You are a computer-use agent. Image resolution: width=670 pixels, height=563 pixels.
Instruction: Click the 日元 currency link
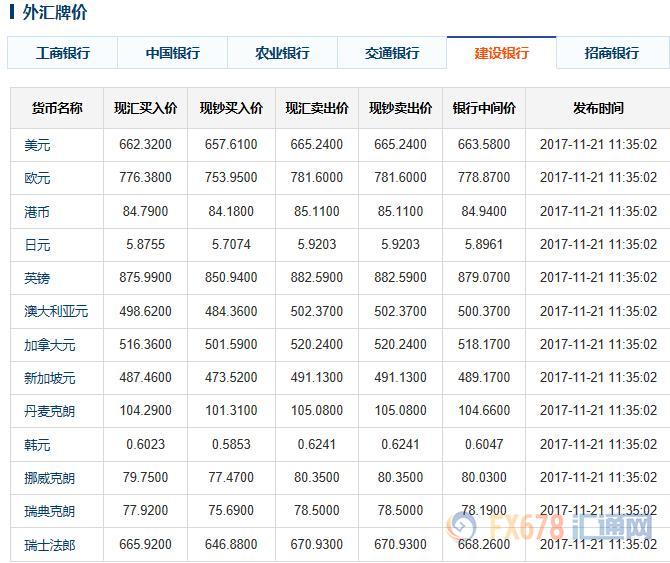(x=37, y=245)
